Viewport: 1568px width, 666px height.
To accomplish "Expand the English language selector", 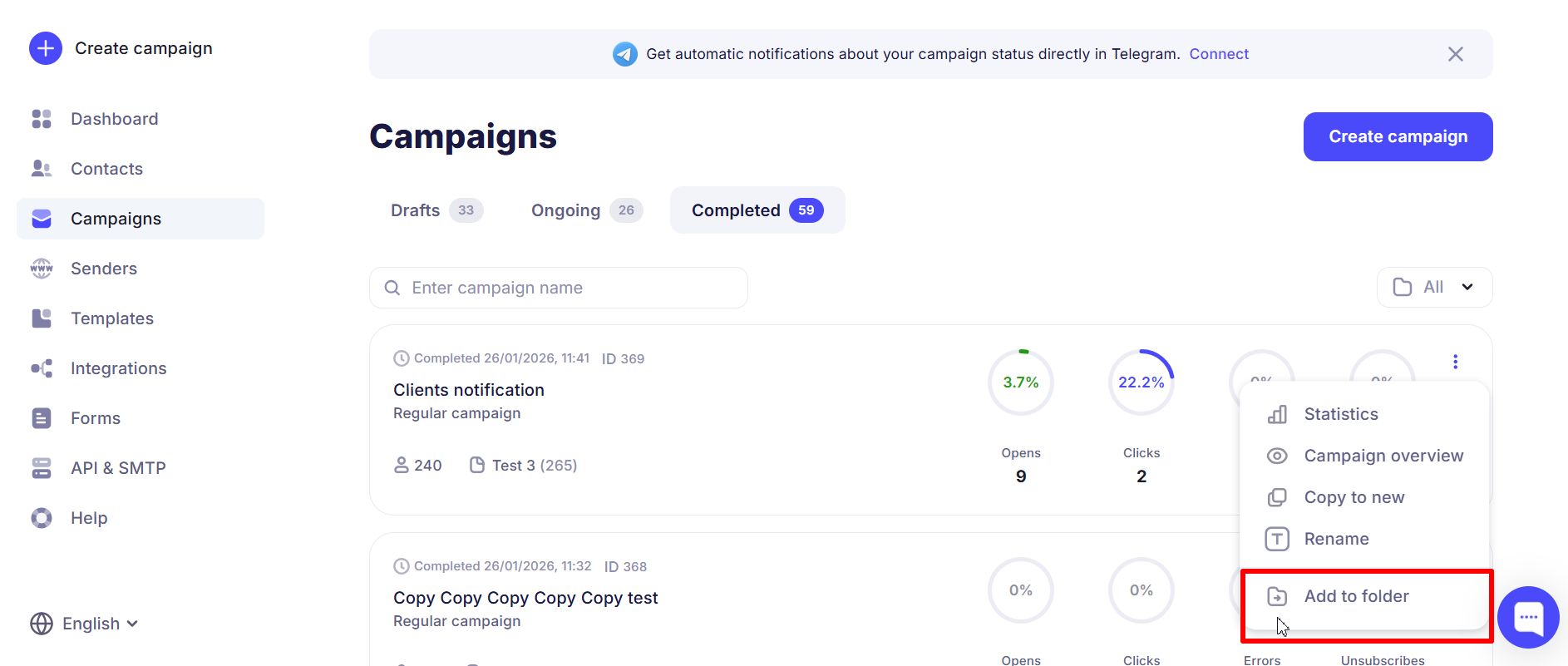I will 85,624.
